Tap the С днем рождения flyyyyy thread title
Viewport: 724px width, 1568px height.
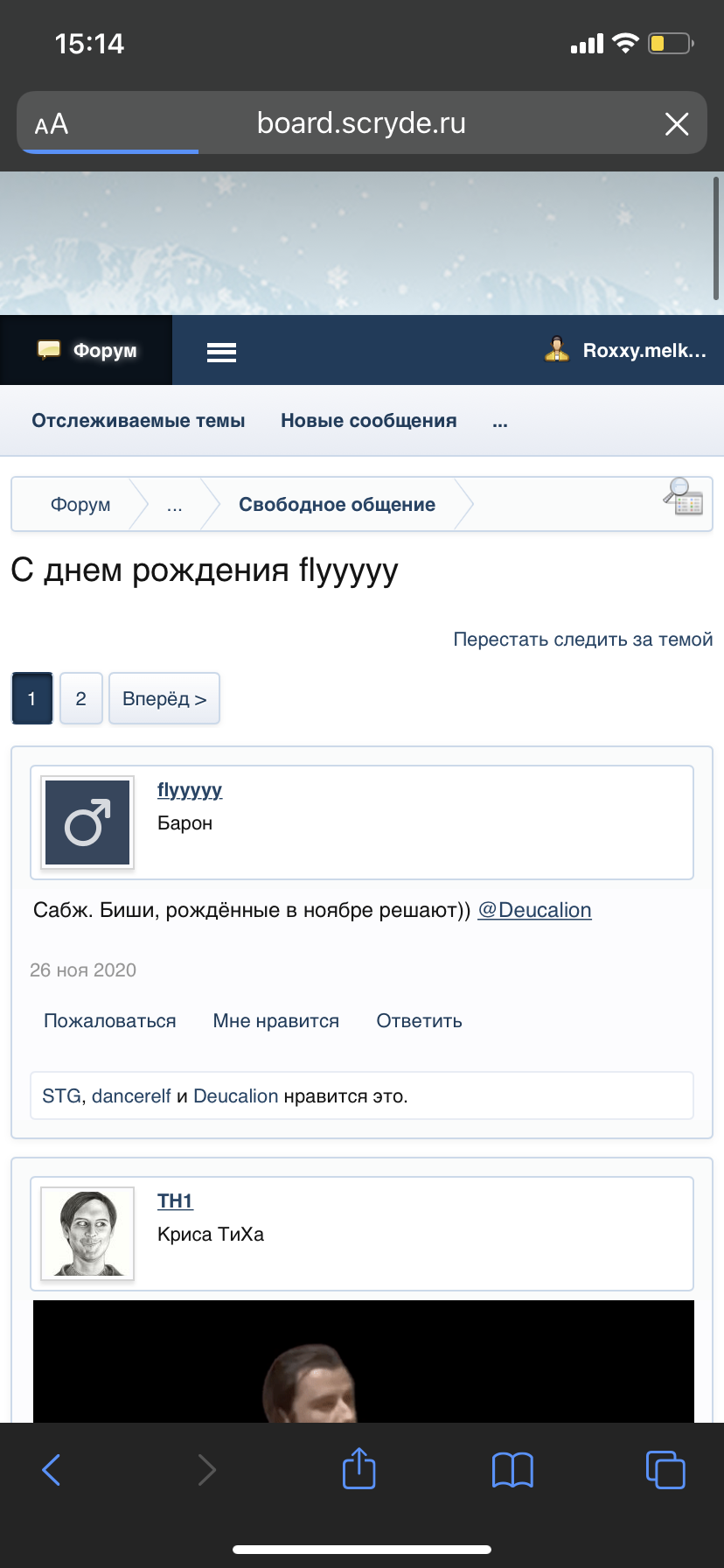(x=205, y=570)
